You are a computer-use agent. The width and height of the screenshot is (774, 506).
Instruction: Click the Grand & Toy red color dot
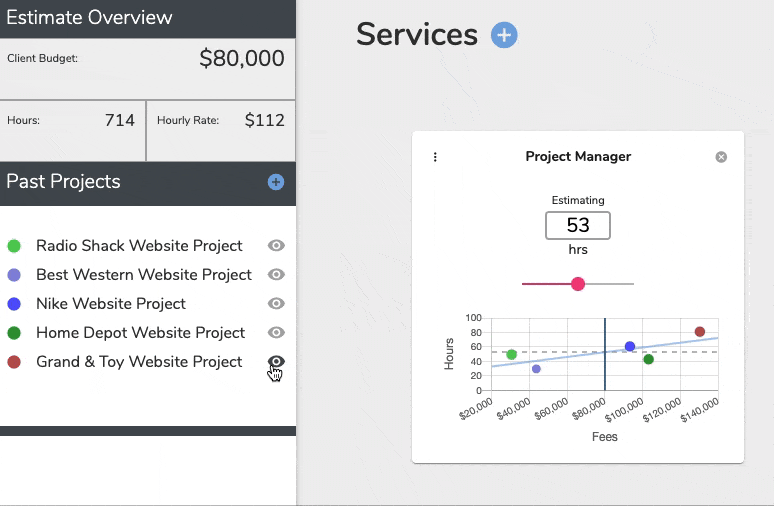14,362
